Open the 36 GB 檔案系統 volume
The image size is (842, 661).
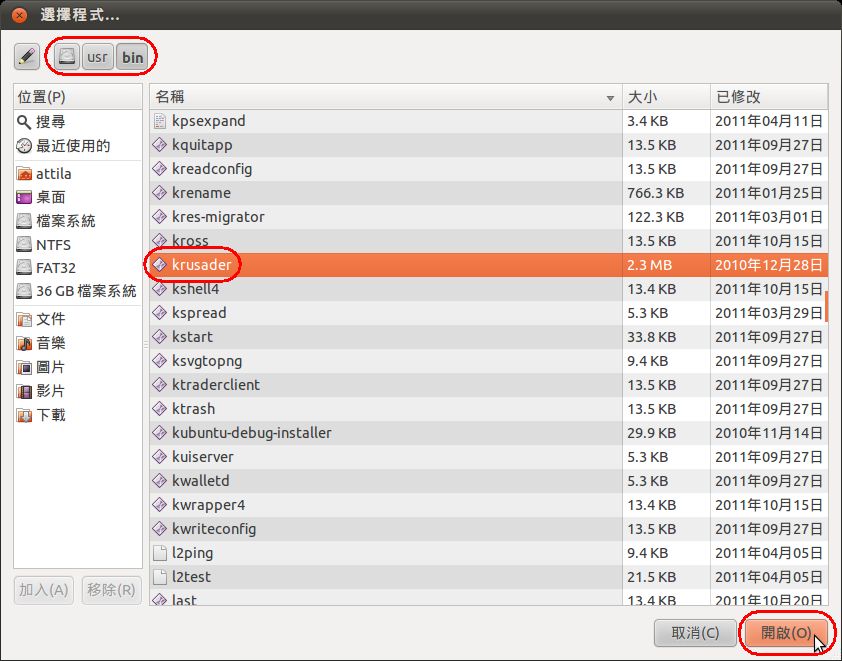point(78,291)
